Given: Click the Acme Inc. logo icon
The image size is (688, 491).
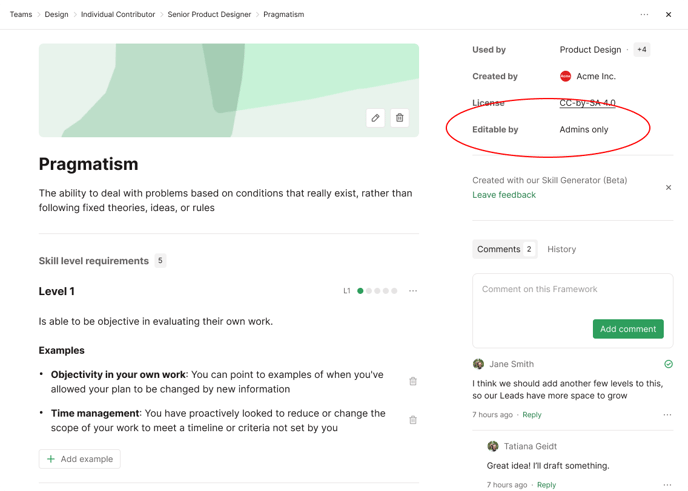Looking at the screenshot, I should tap(565, 76).
